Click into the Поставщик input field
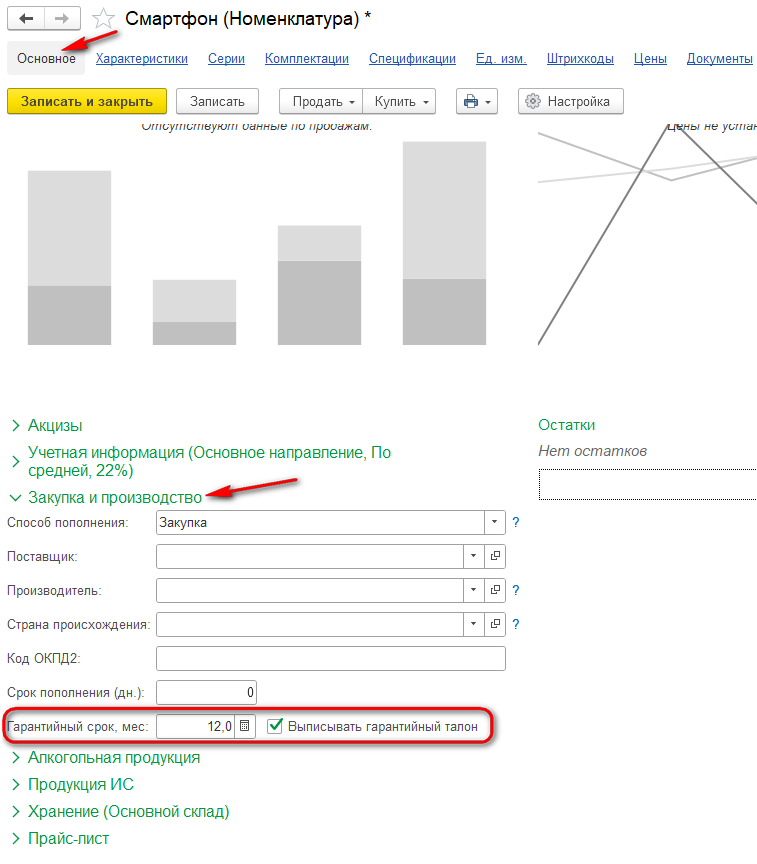 (x=310, y=556)
